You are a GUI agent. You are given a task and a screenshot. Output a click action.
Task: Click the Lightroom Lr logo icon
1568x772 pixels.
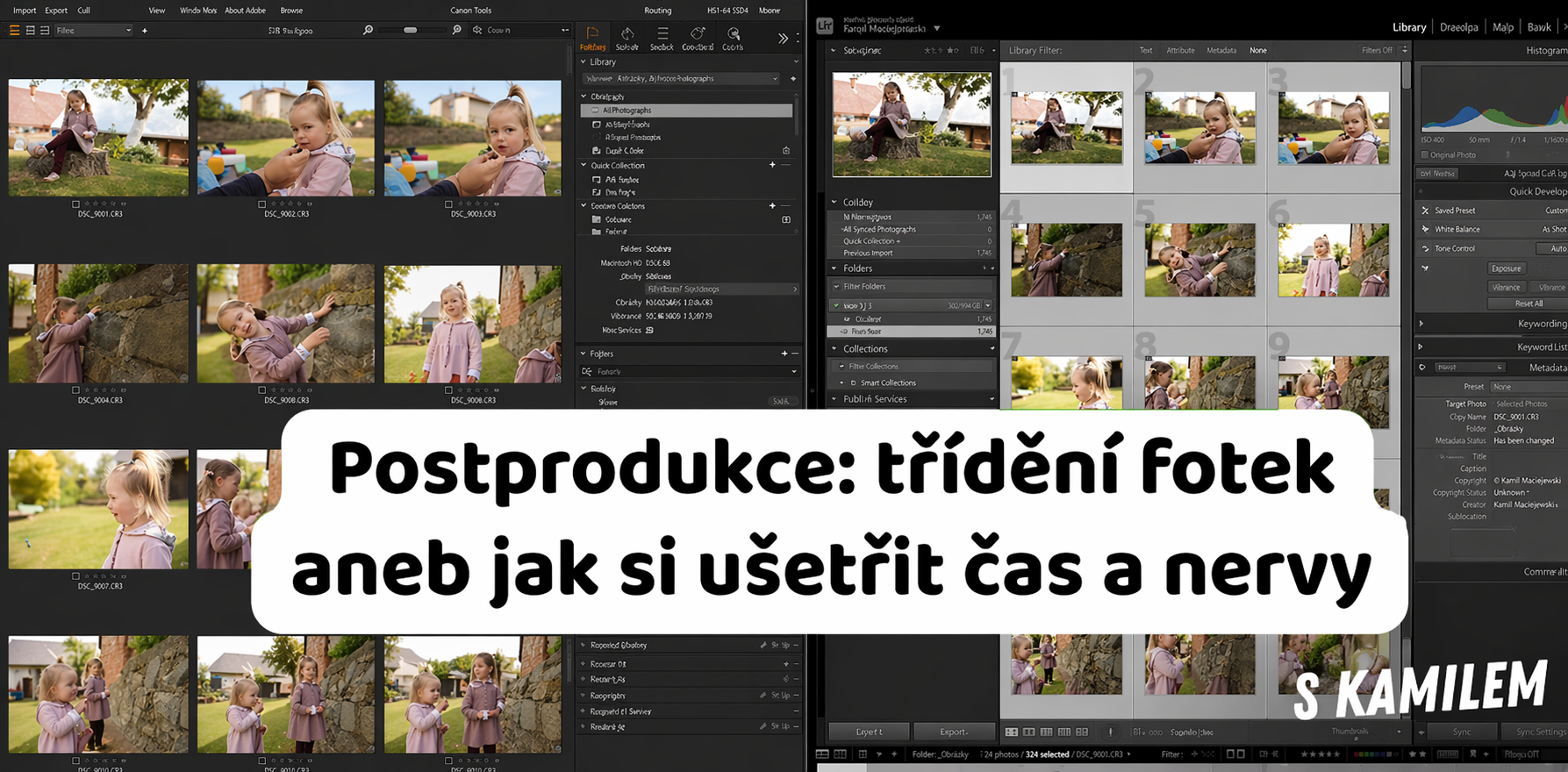click(824, 25)
